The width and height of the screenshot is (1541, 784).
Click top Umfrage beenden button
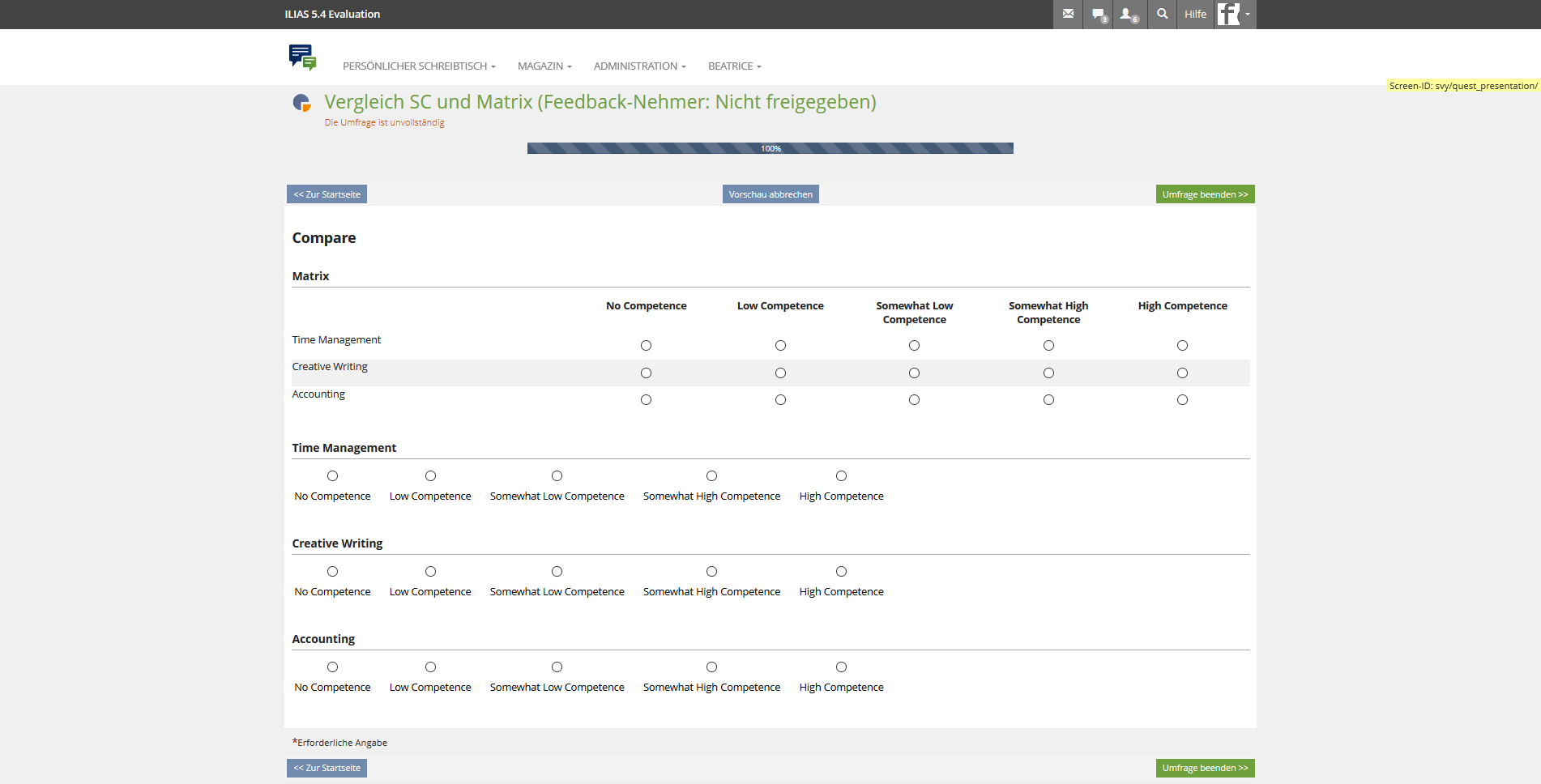tap(1204, 194)
